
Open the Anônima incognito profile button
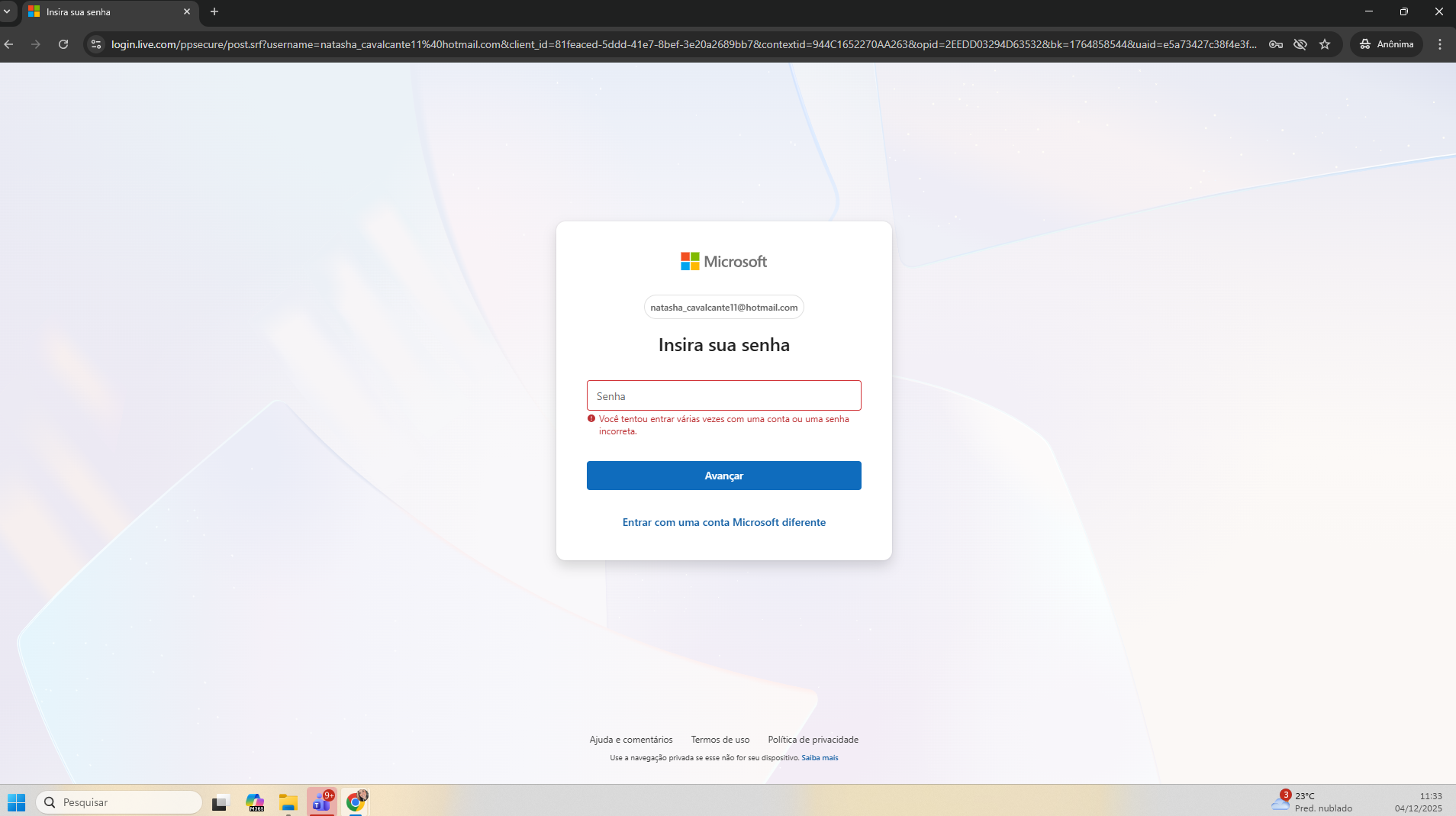(x=1387, y=44)
